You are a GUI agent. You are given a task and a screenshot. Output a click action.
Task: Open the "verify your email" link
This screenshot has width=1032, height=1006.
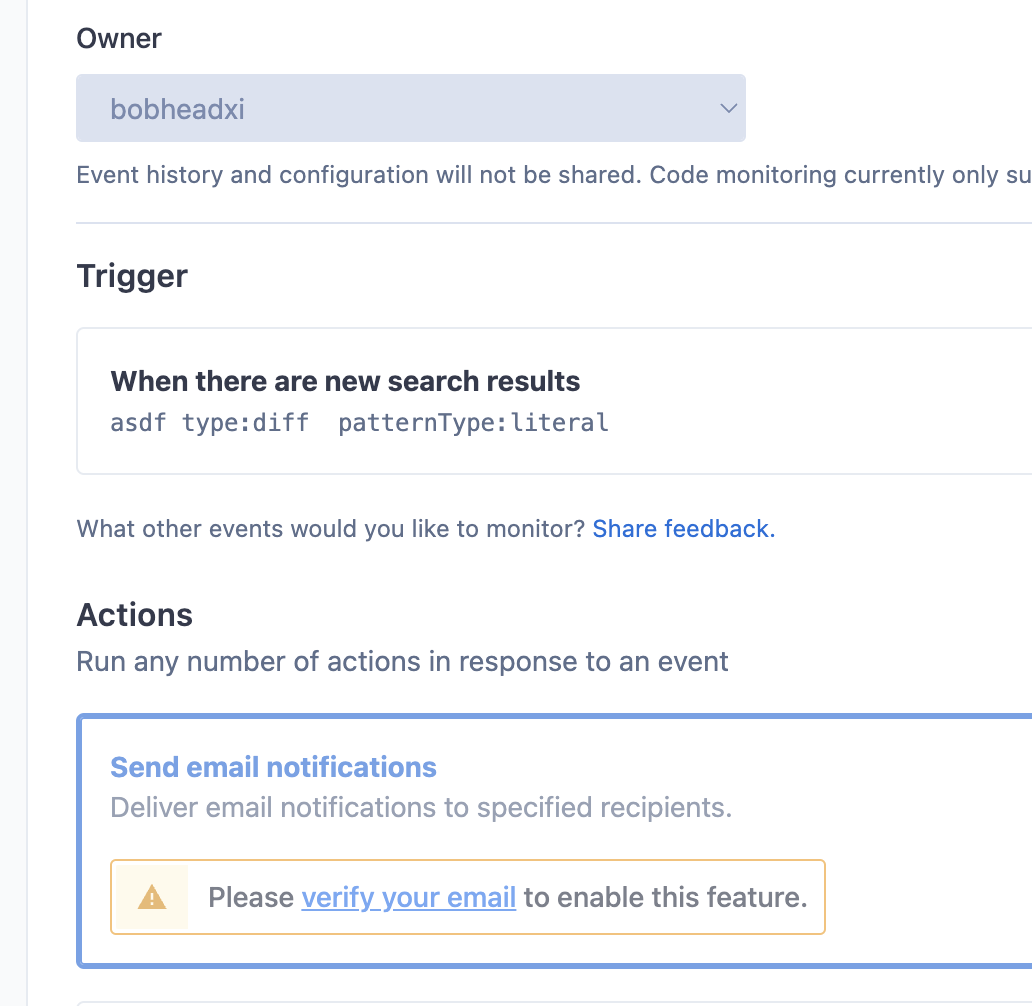tap(408, 897)
